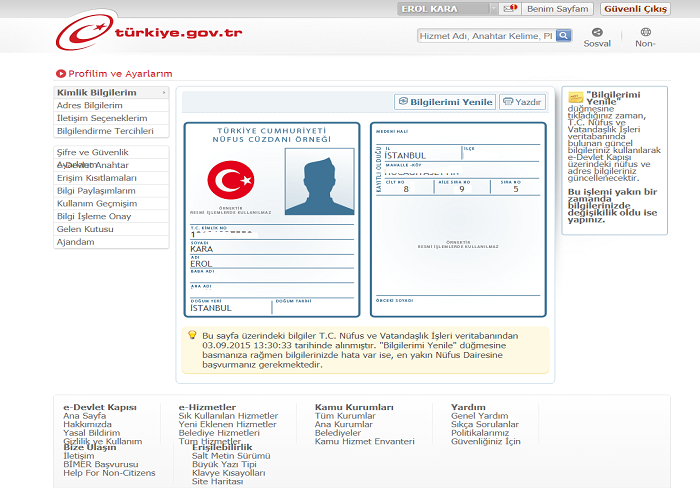Image resolution: width=700 pixels, height=488 pixels.
Task: Click Hakkımızda footer link
Action: coord(88,424)
